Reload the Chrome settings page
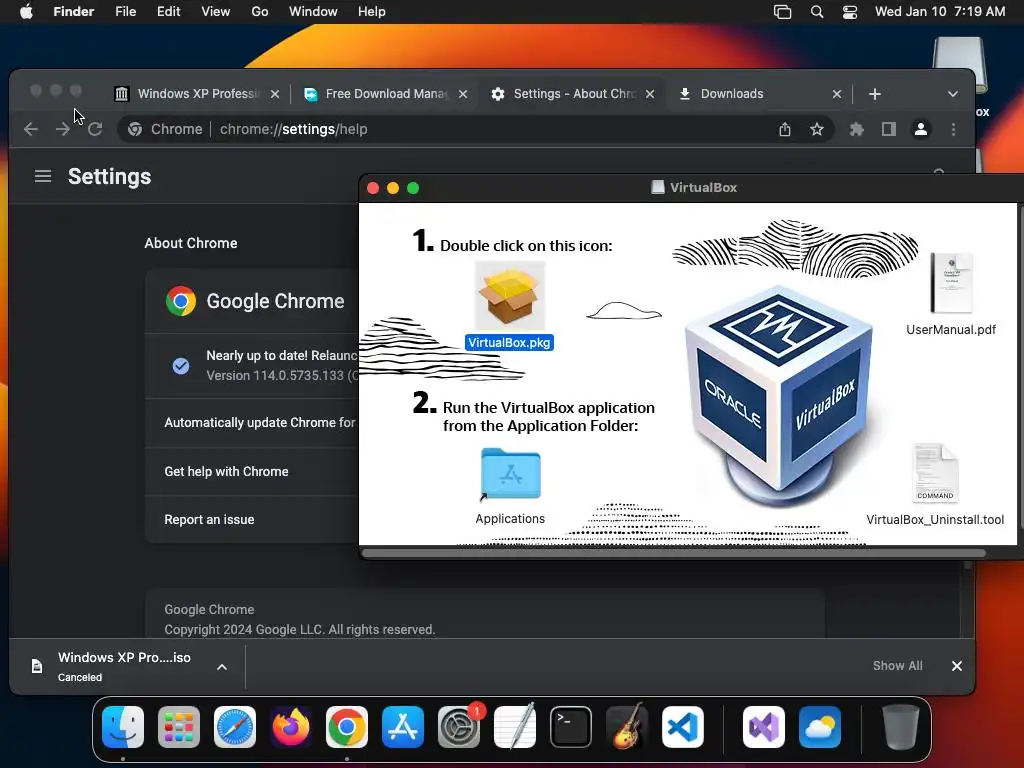The image size is (1024, 768). pos(95,129)
